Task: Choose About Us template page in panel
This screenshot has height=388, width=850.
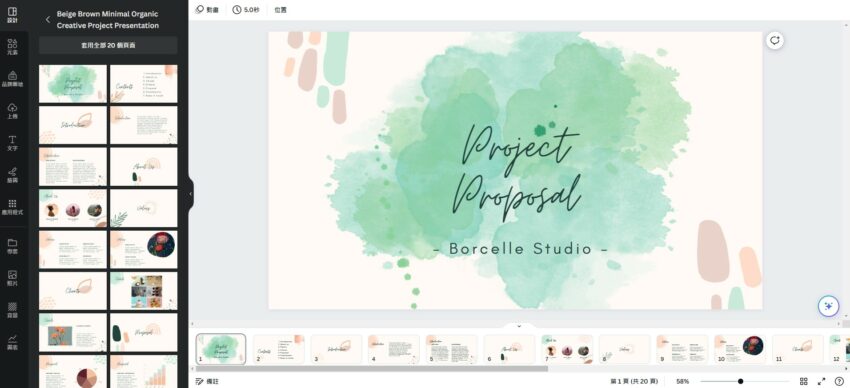Action: click(144, 166)
